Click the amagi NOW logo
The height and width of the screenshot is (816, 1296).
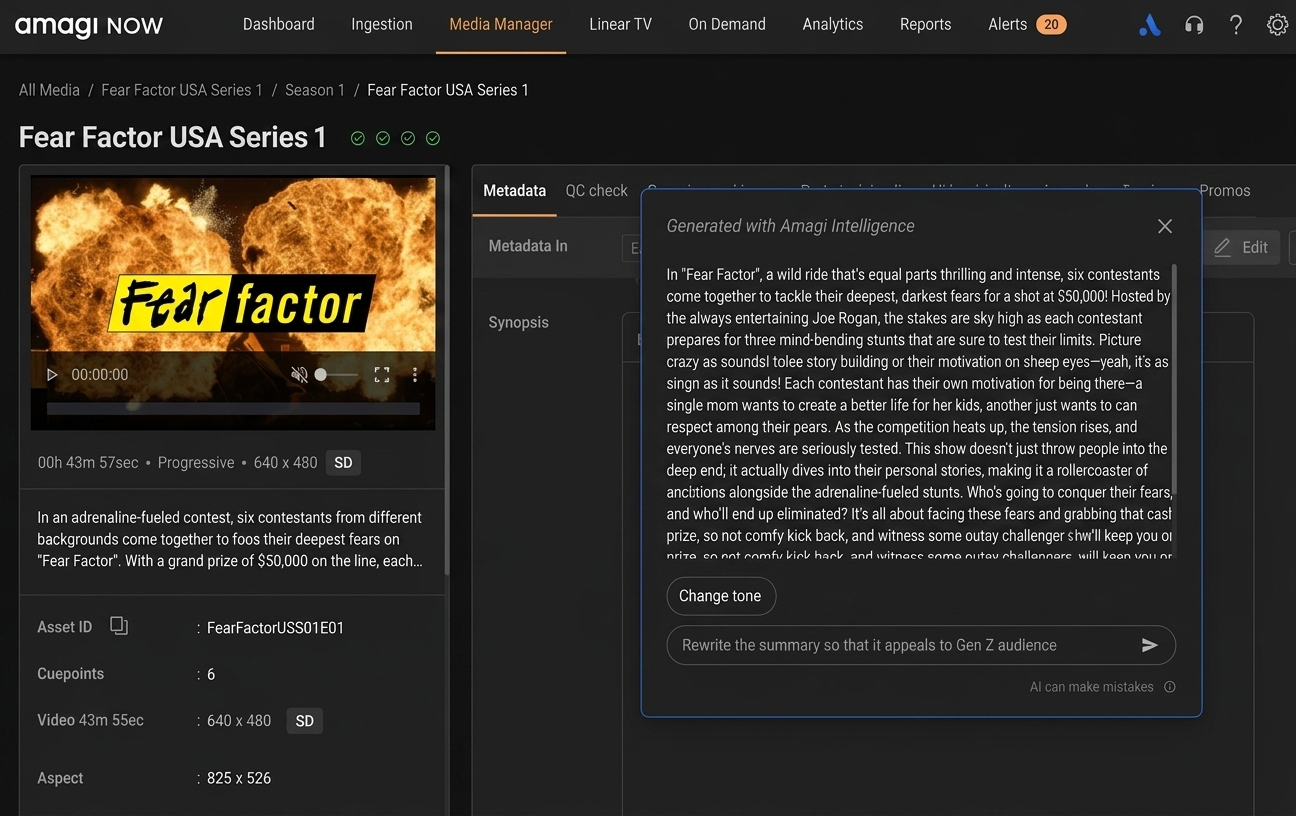(89, 25)
